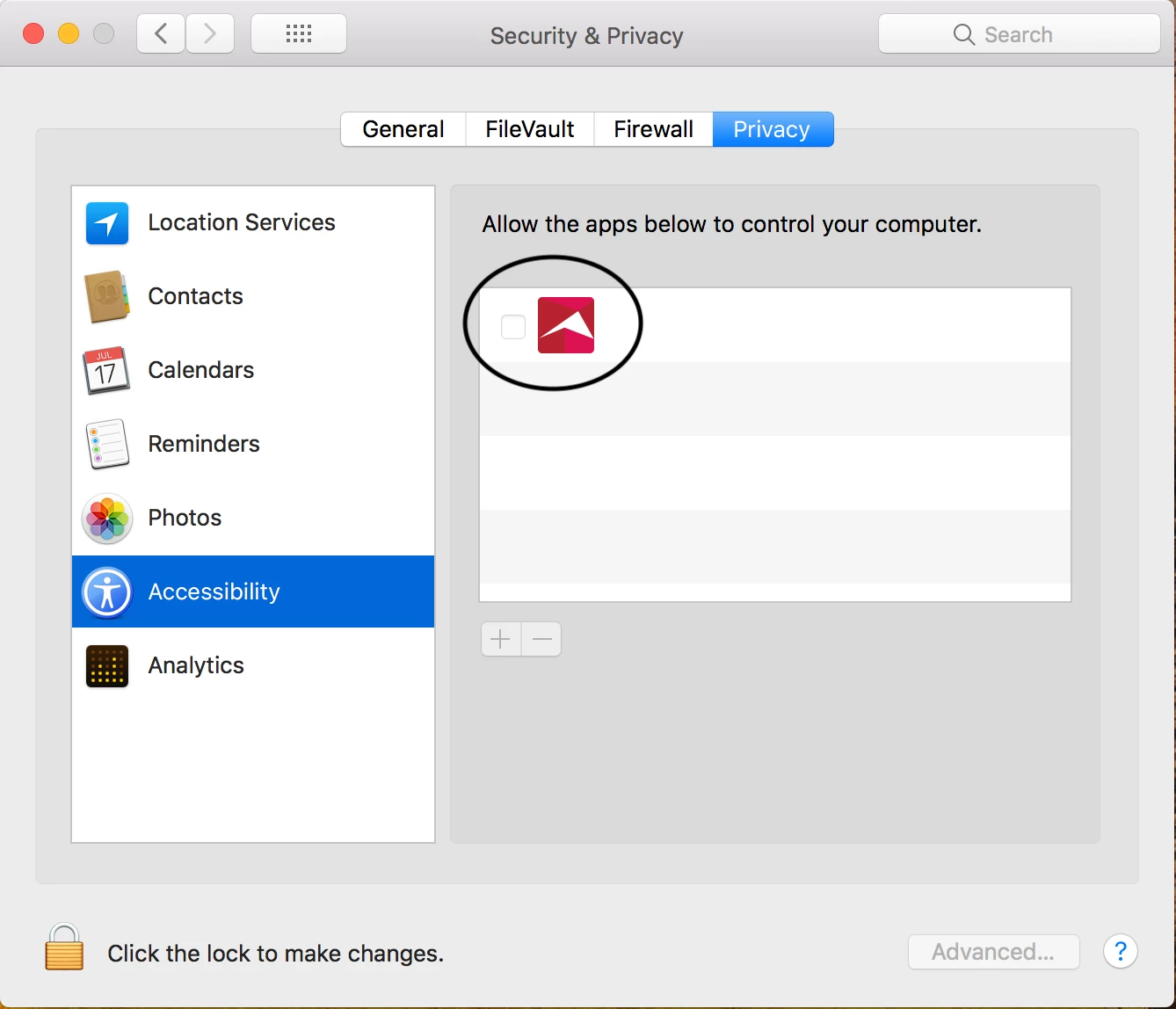Image resolution: width=1176 pixels, height=1009 pixels.
Task: Go back with left chevron button
Action: [161, 34]
